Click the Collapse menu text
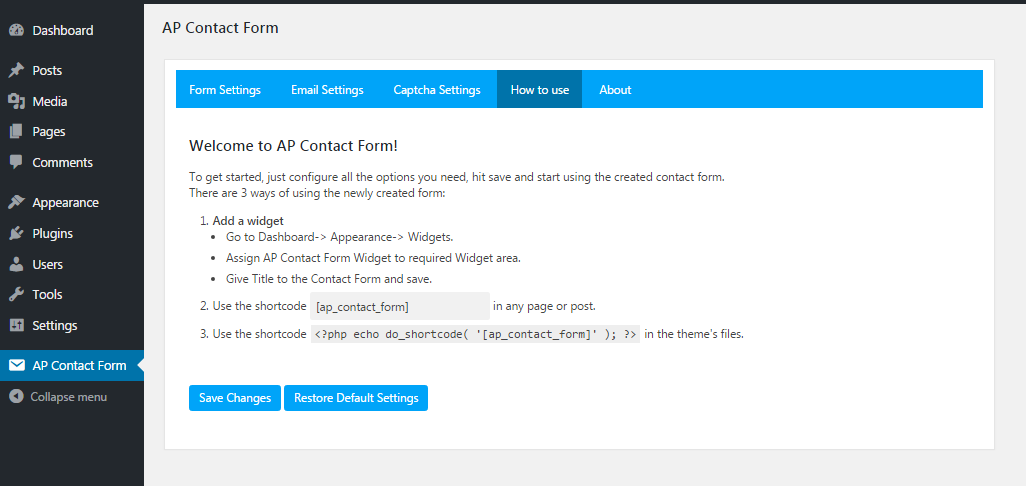 pyautogui.click(x=69, y=396)
